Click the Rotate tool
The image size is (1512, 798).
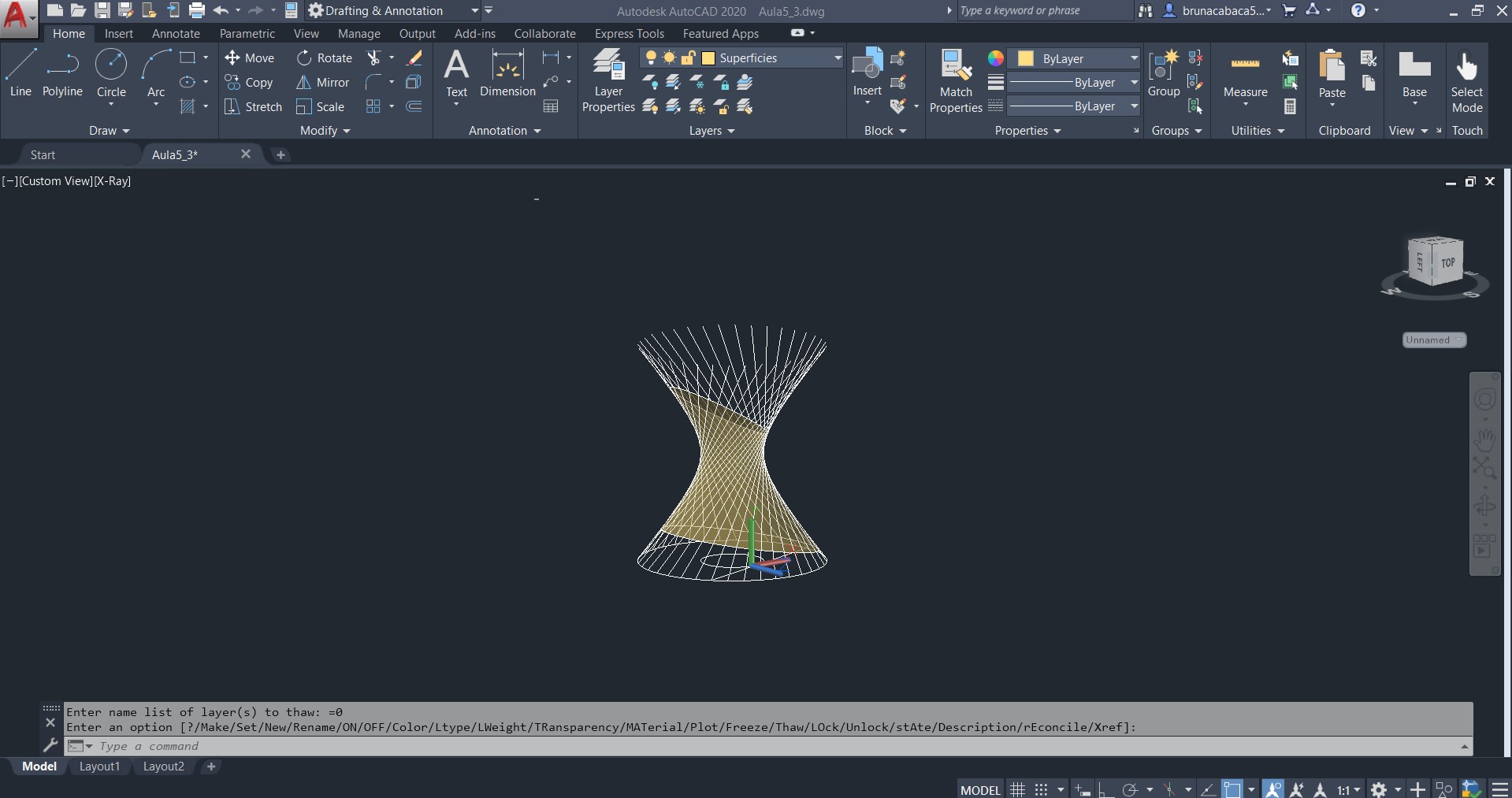325,58
